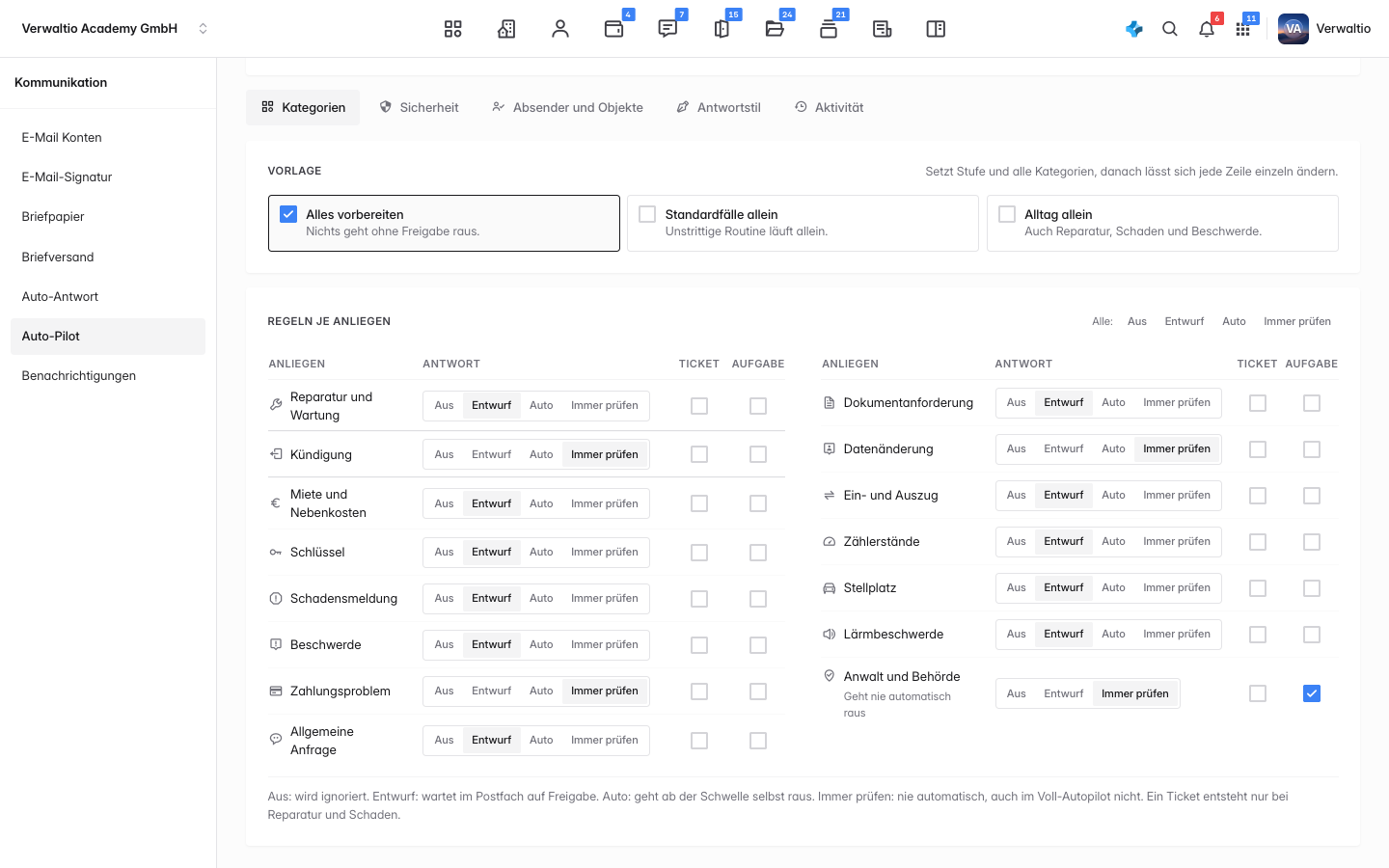Enable Ticket checkbox for Reparatur und Wartung
Image resolution: width=1389 pixels, height=868 pixels.
(699, 406)
